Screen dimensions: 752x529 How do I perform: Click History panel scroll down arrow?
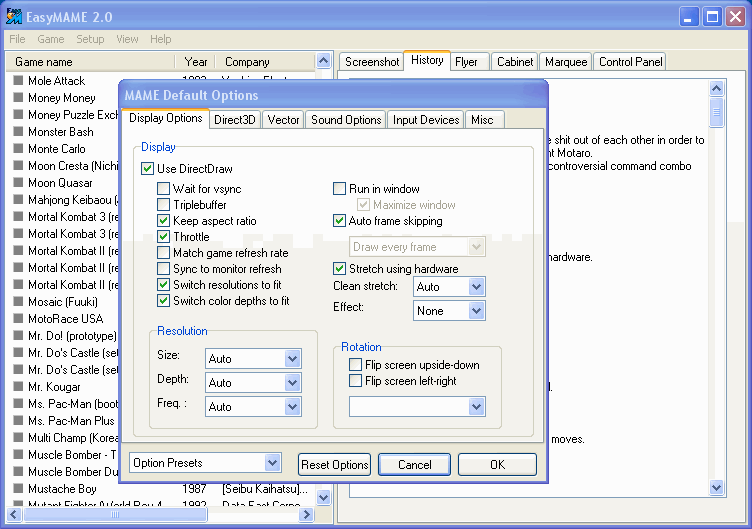[717, 488]
